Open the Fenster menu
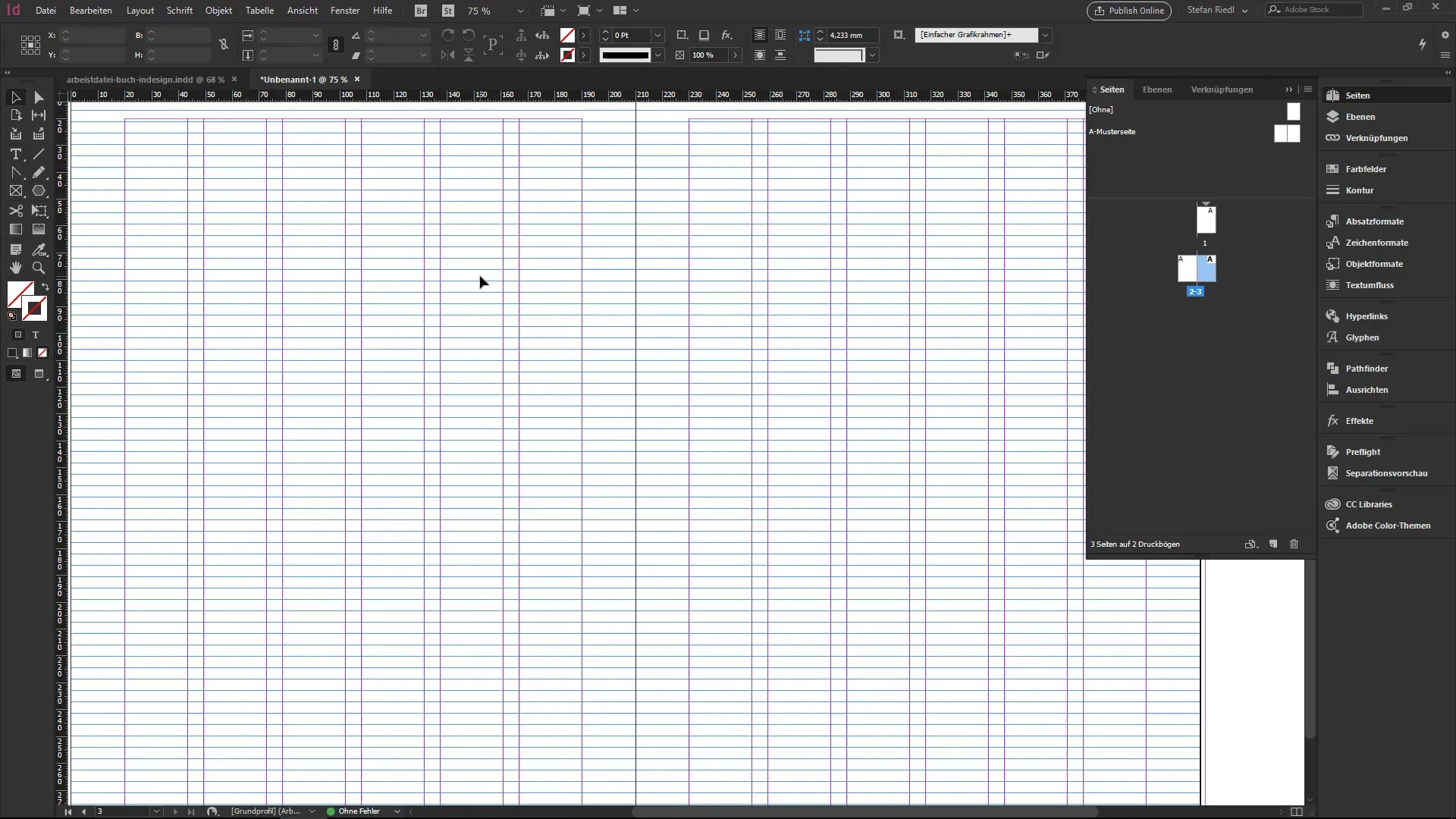 345,11
